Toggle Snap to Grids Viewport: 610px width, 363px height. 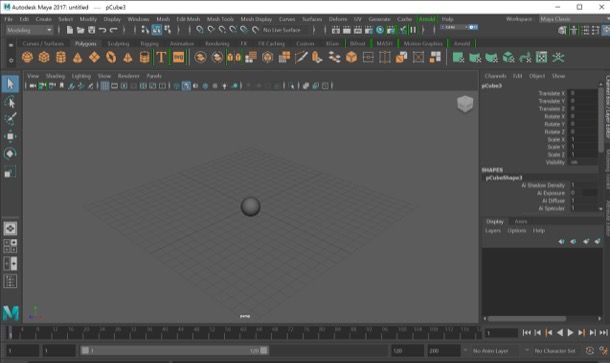pos(200,30)
